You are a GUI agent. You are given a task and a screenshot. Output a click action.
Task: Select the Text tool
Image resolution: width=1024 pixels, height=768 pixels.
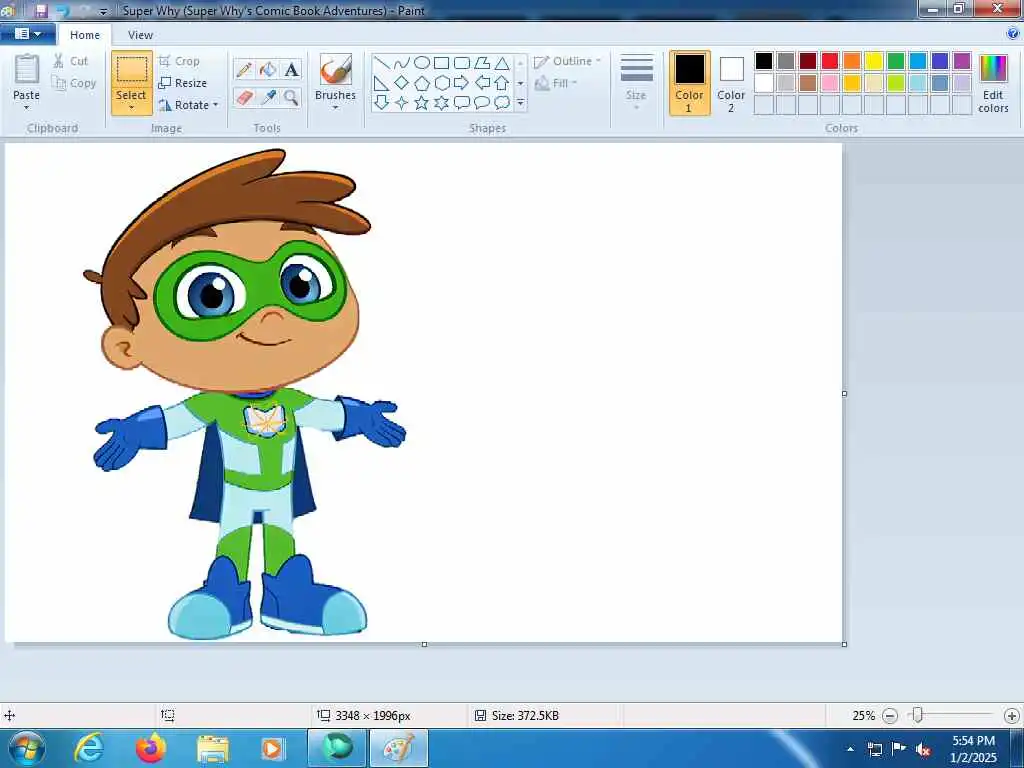point(291,69)
